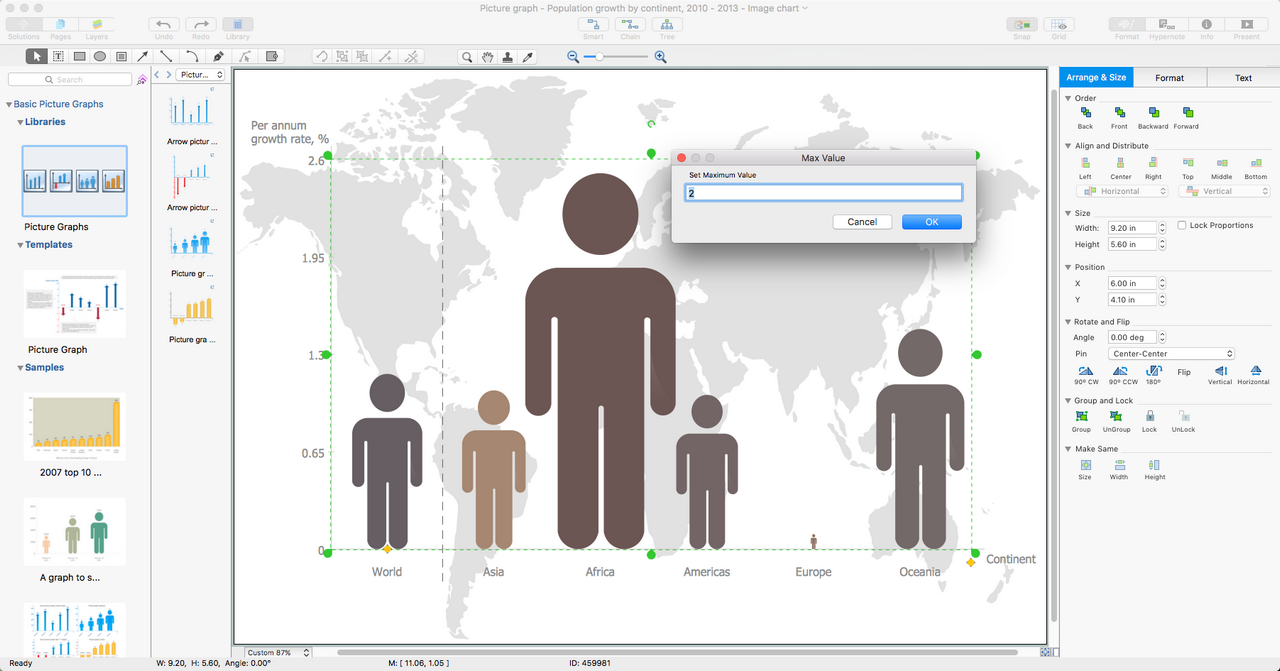Click the zoom slider handle
The width and height of the screenshot is (1280, 671).
click(599, 57)
